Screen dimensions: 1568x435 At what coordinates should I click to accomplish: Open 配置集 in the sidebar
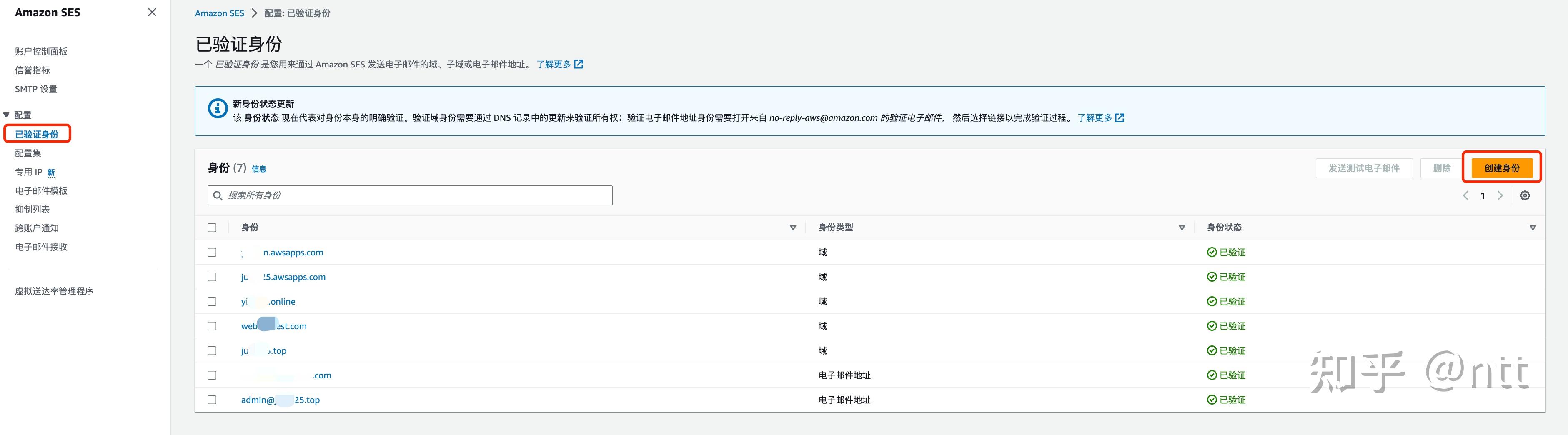tap(28, 153)
